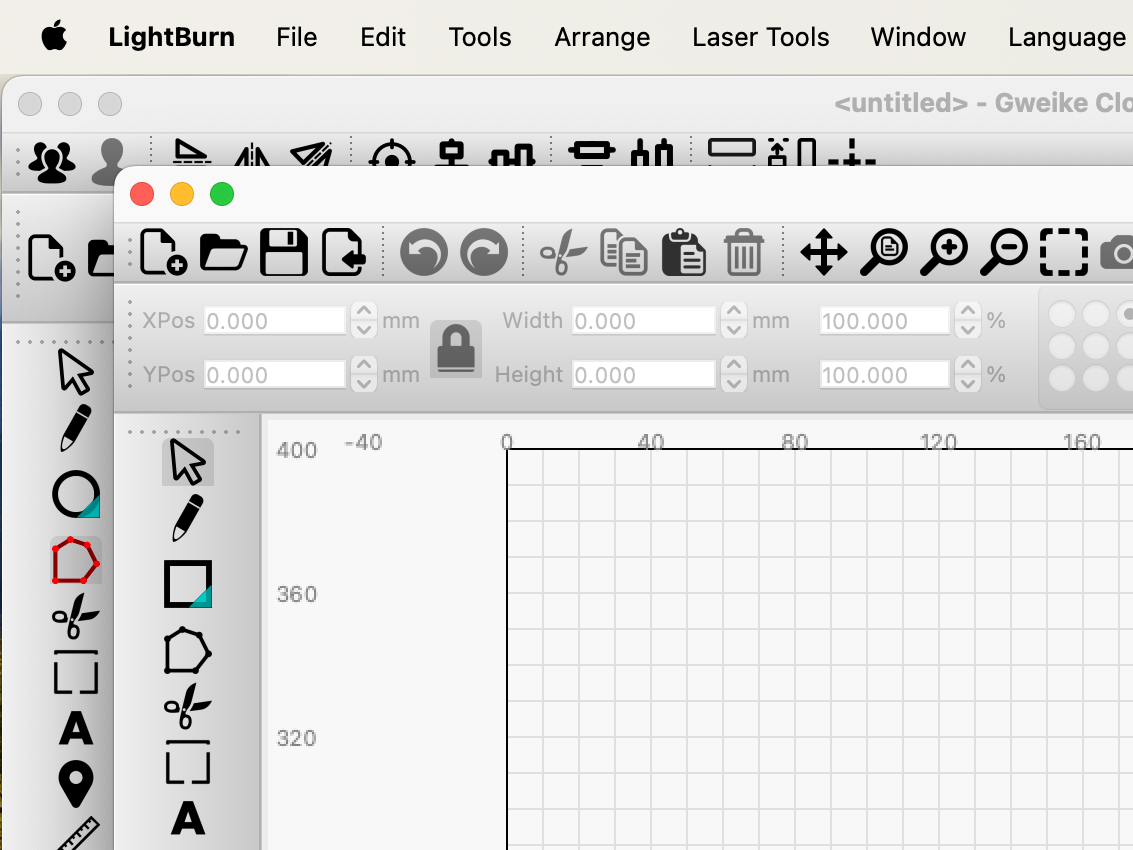1133x850 pixels.
Task: Select the top-left anchor point radio button
Action: point(1062,315)
